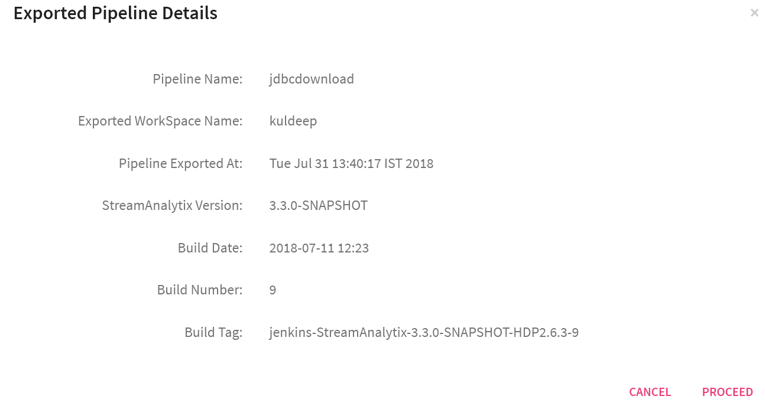765x402 pixels.
Task: Click the kuldeep workspace name value
Action: [x=293, y=121]
